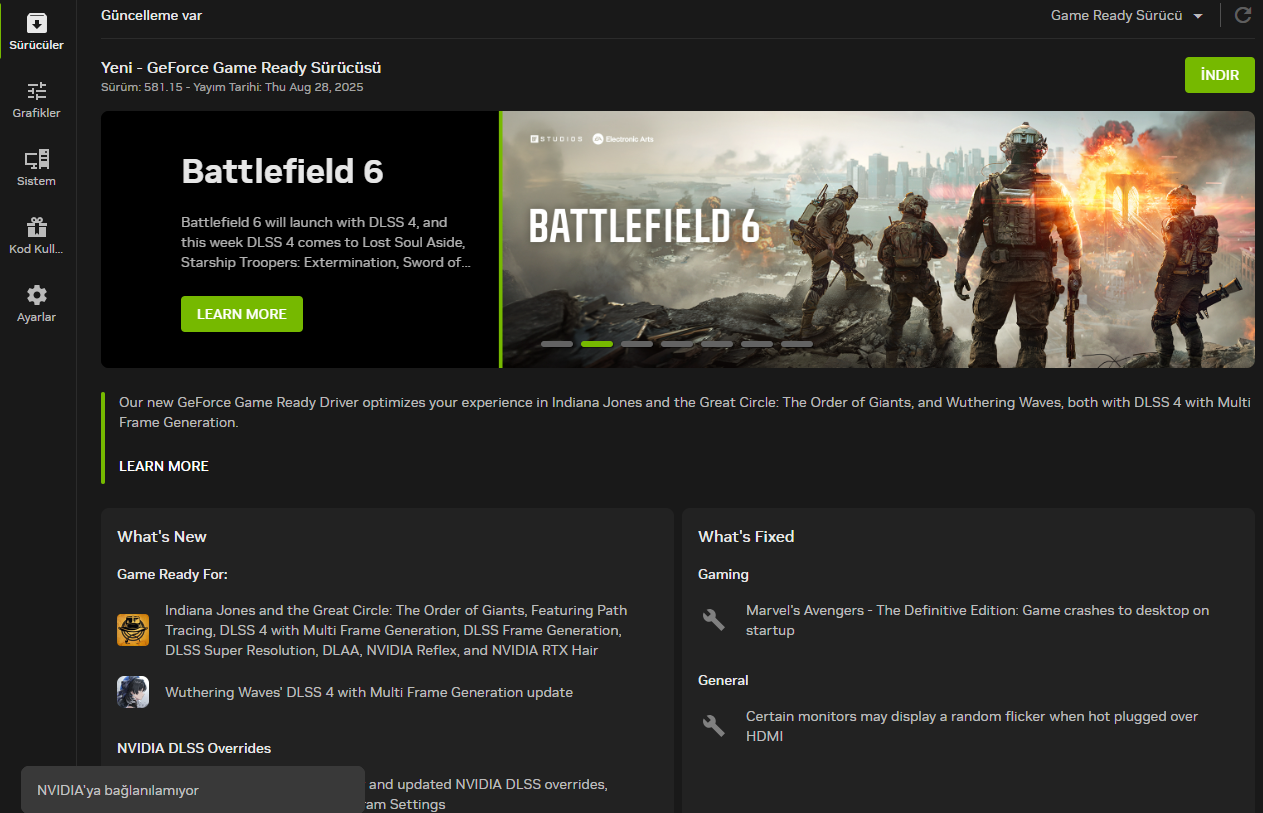Jump to the last carousel slide indicator

point(797,344)
